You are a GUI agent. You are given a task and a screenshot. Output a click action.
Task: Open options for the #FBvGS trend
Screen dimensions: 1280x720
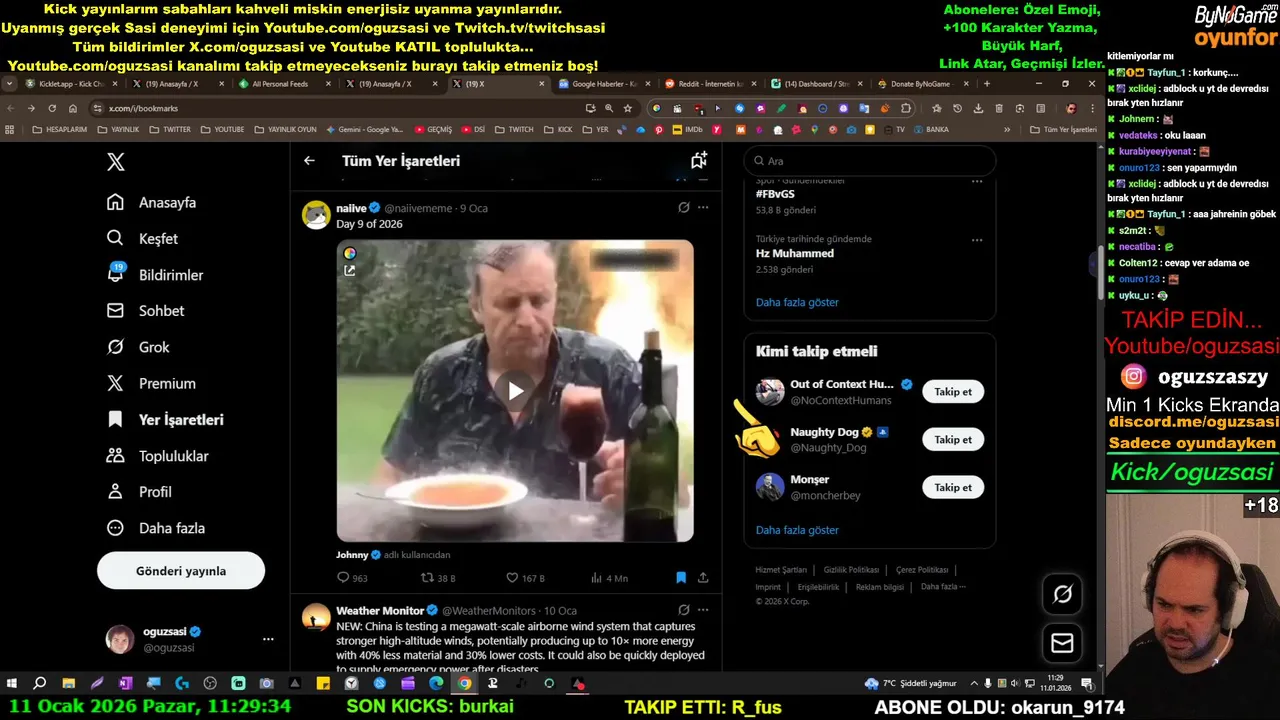(x=977, y=182)
